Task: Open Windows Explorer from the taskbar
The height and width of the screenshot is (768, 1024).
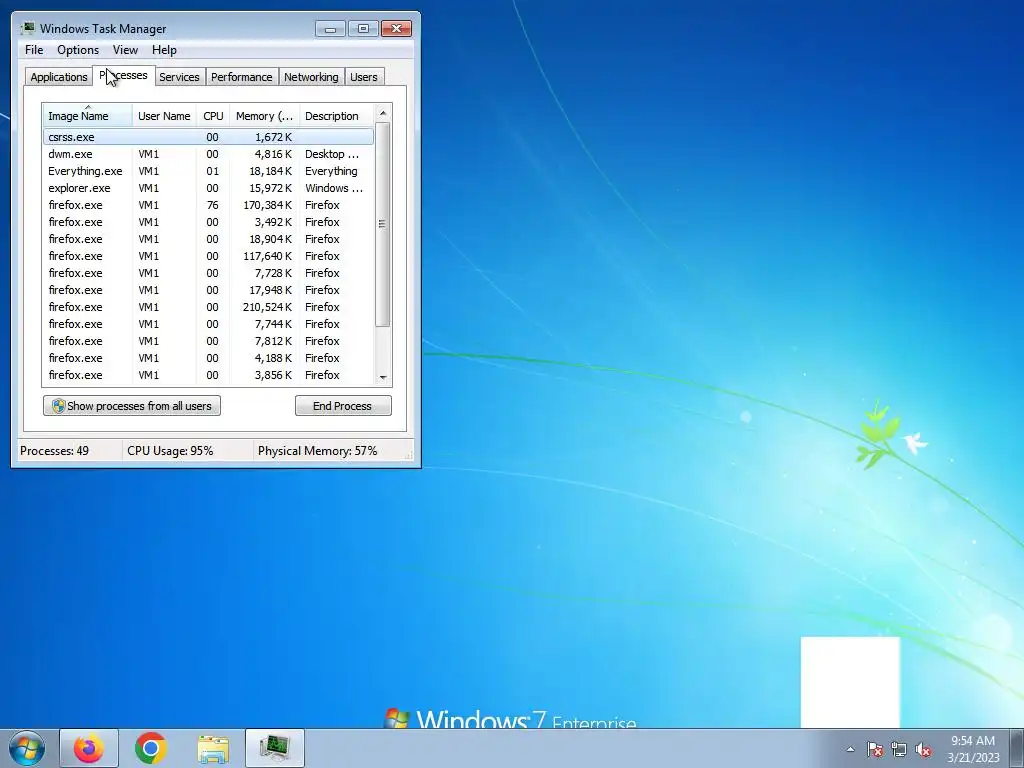Action: 213,748
